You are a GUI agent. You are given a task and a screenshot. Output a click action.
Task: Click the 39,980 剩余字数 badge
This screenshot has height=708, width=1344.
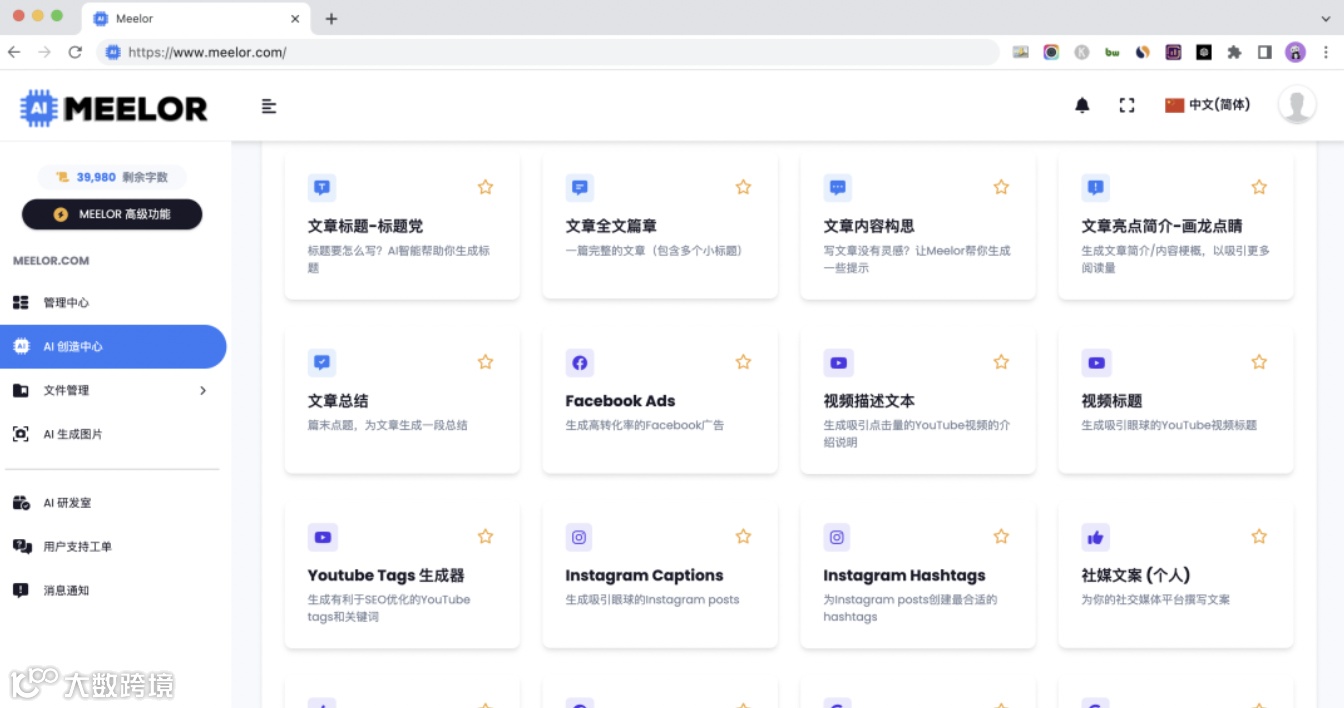112,177
